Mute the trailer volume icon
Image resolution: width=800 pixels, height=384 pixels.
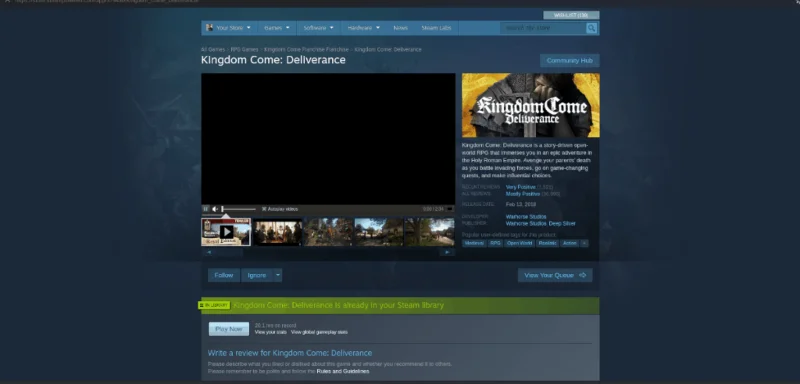click(215, 209)
